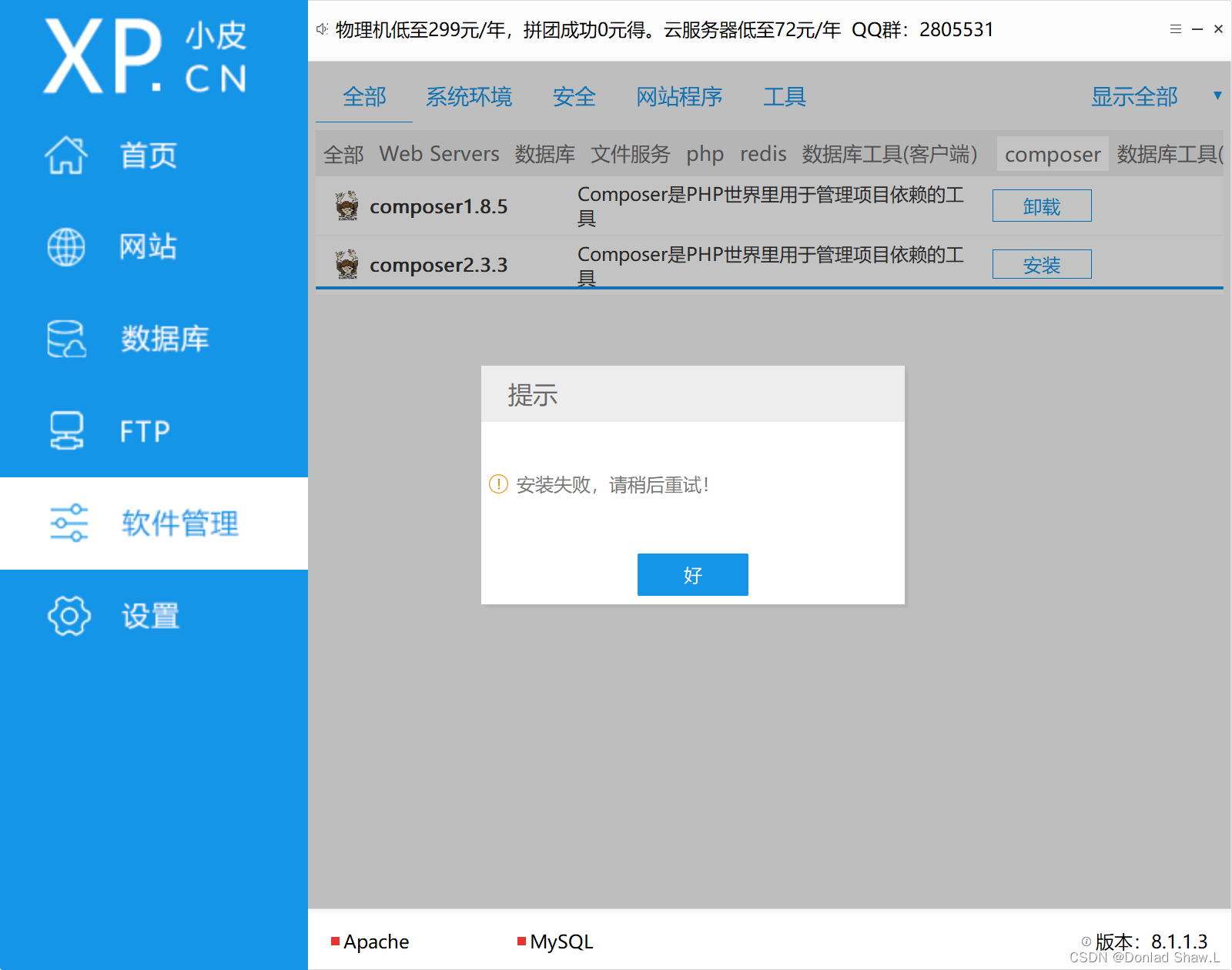1232x970 pixels.
Task: Click the MySQL service label
Action: [x=561, y=942]
